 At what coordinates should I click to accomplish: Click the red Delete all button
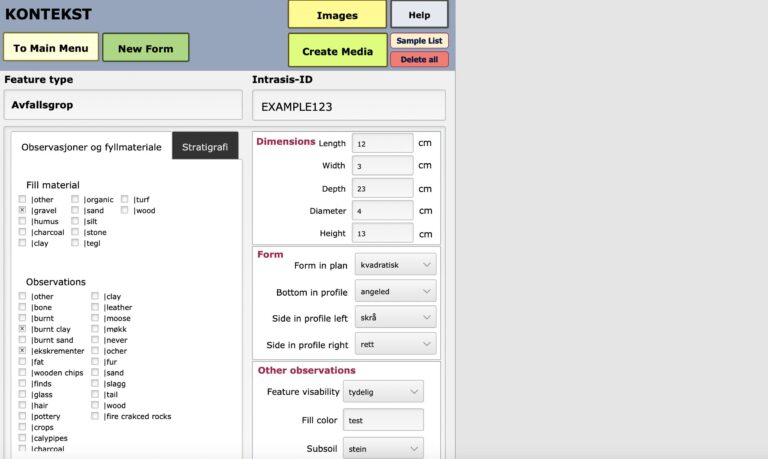coord(419,59)
